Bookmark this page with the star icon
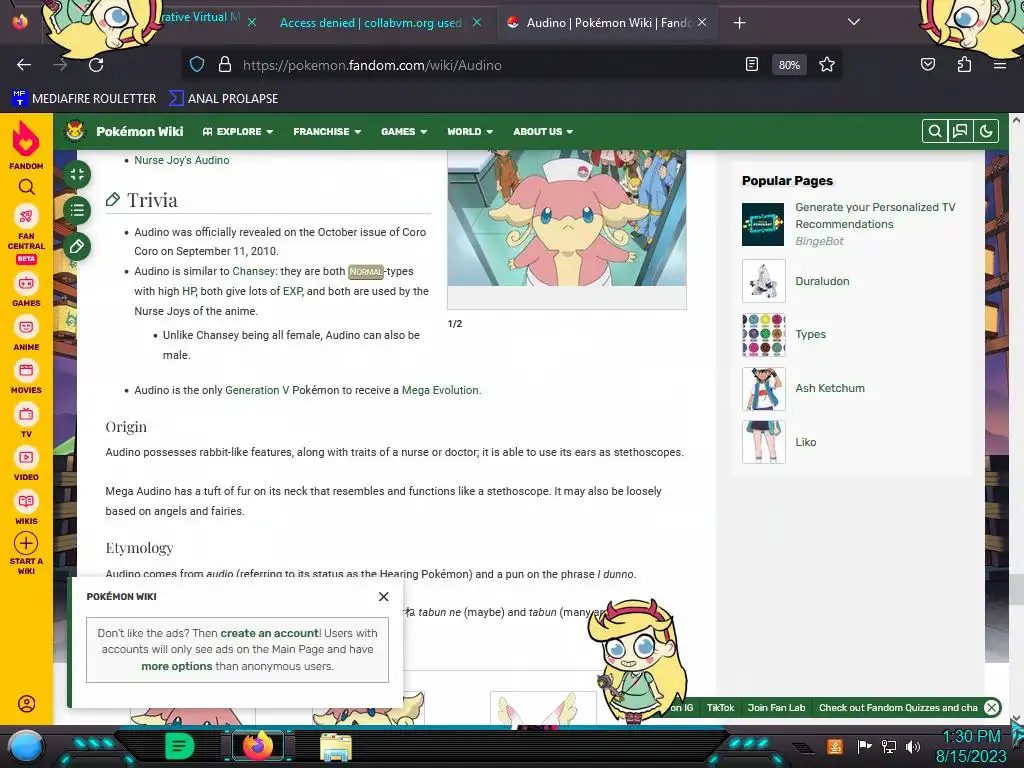 (x=827, y=65)
